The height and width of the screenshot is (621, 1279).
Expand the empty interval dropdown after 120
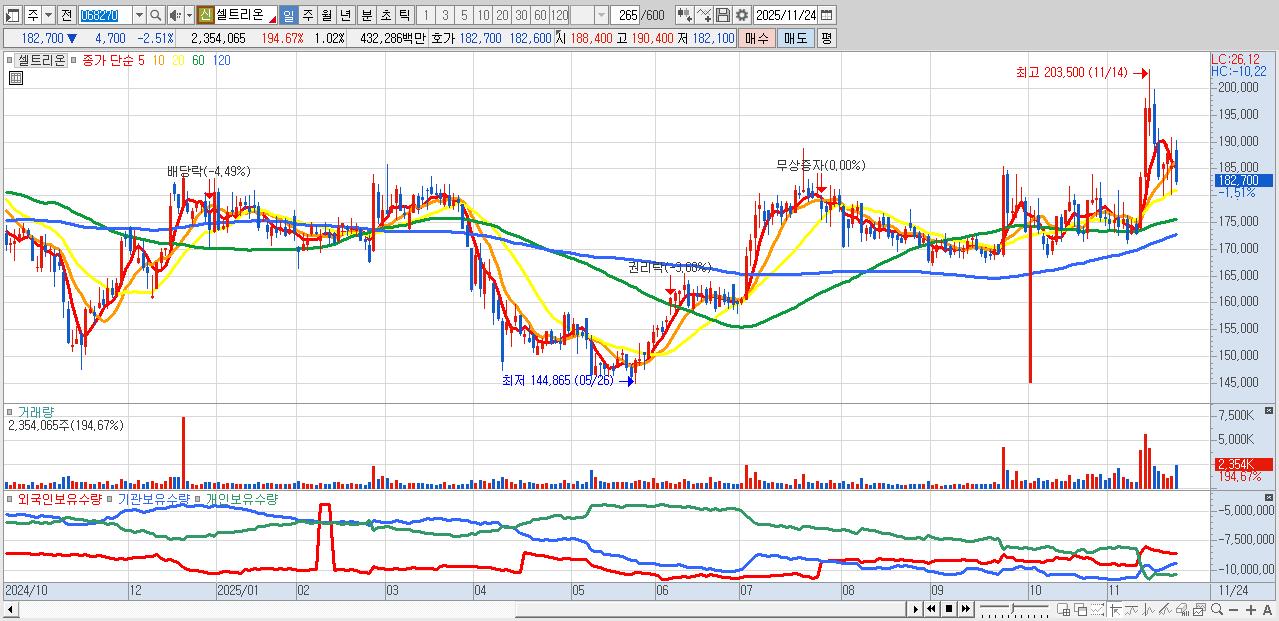click(x=601, y=15)
